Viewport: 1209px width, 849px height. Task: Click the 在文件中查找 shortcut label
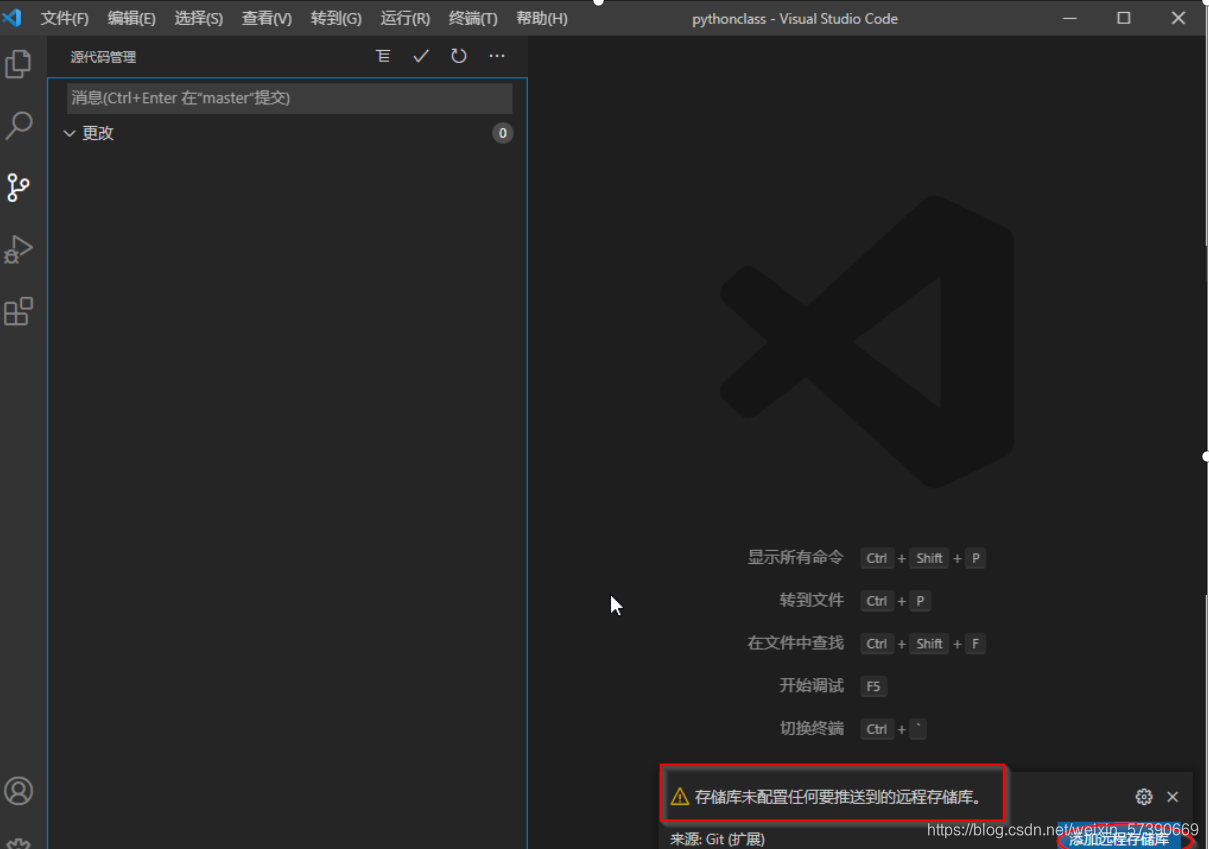click(x=796, y=643)
